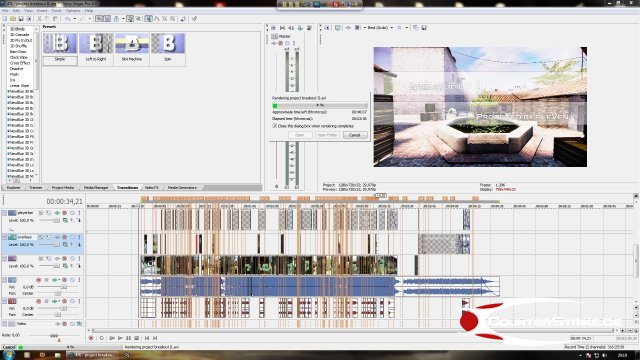Image resolution: width=640 pixels, height=360 pixels.
Task: Click the Record transport button
Action: click(x=91, y=338)
